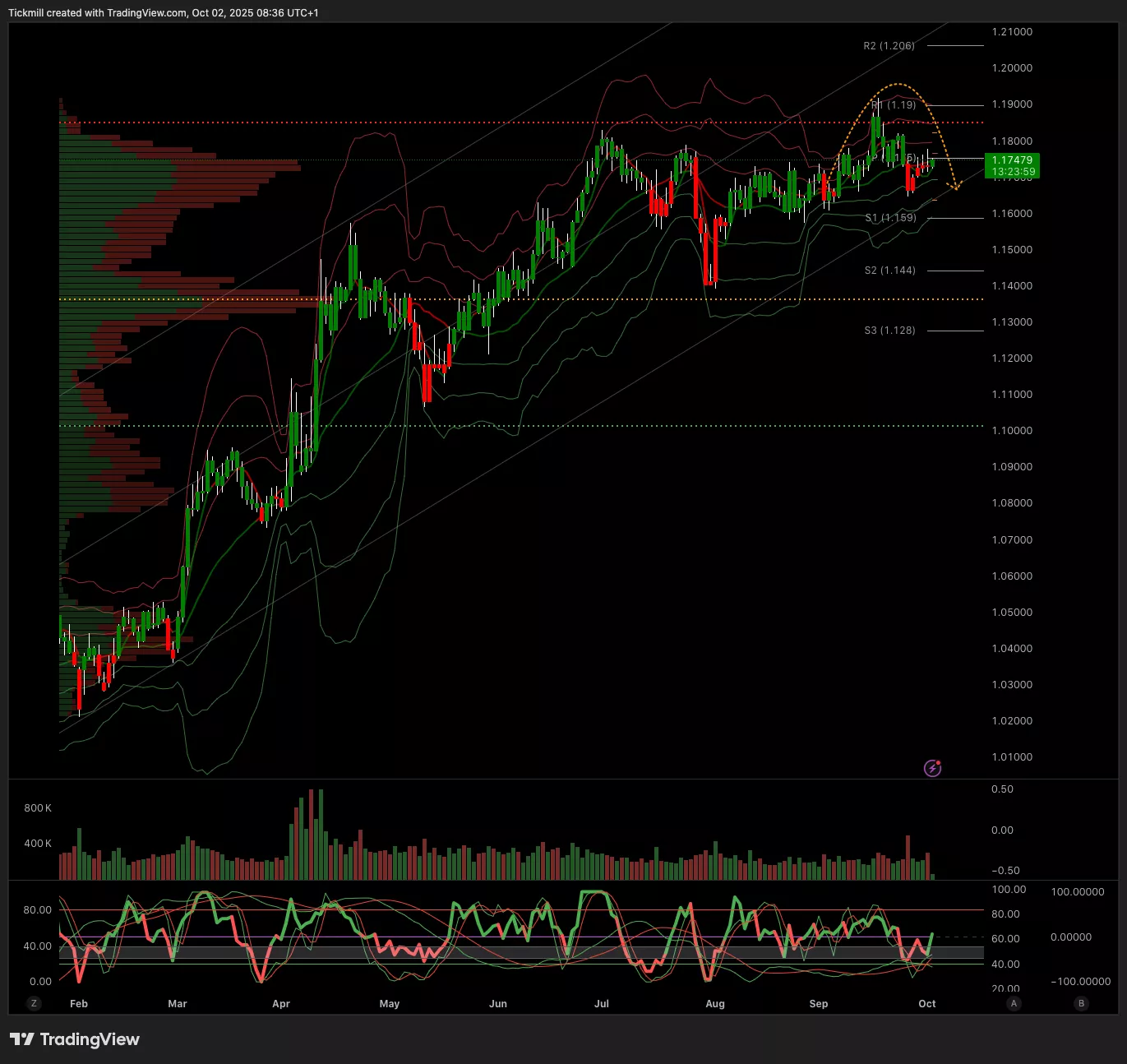1127x1064 pixels.
Task: Click the Feb label on time axis
Action: pos(79,1003)
